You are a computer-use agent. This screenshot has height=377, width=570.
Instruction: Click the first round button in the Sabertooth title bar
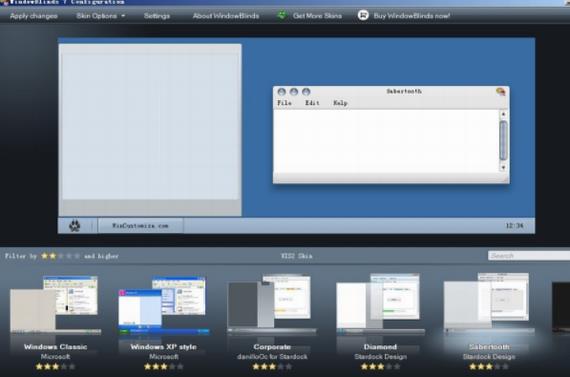(281, 92)
